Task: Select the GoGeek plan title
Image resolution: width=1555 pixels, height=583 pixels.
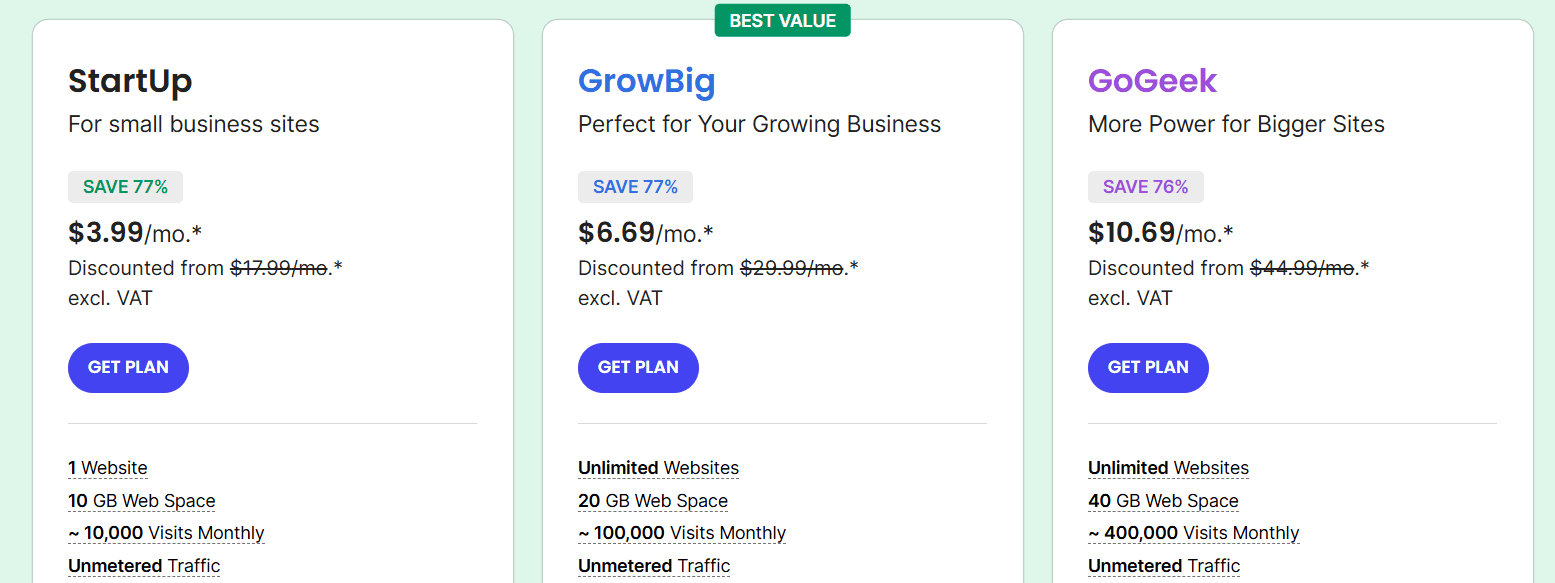Action: 1152,81
